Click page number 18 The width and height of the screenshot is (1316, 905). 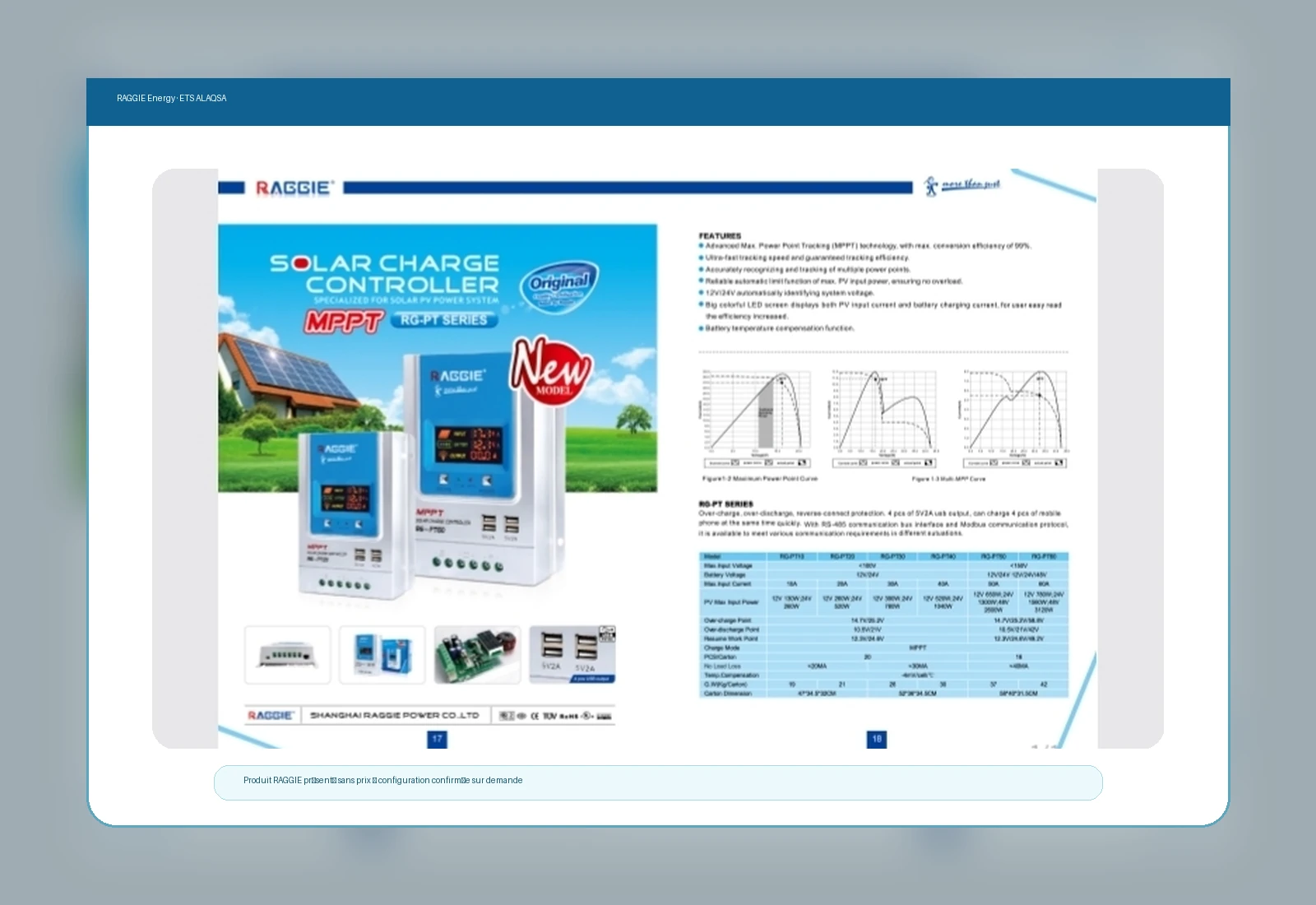(877, 739)
